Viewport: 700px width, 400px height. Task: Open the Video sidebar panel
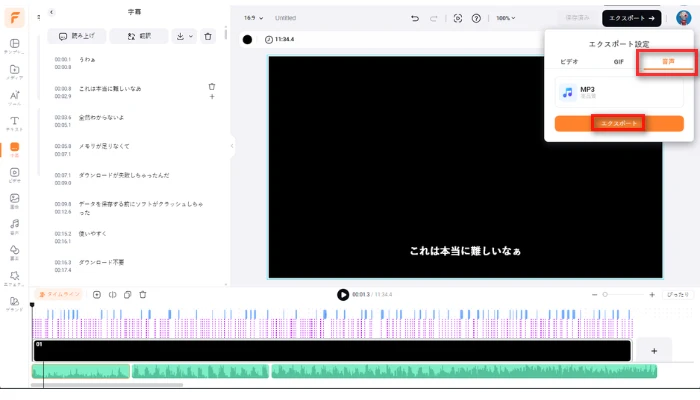pyautogui.click(x=14, y=175)
